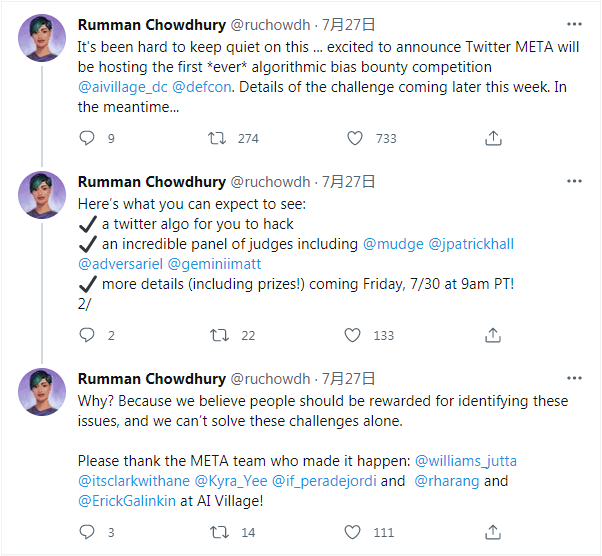Retweet the third tweet with 14 retweets
The image size is (602, 556).
(216, 533)
